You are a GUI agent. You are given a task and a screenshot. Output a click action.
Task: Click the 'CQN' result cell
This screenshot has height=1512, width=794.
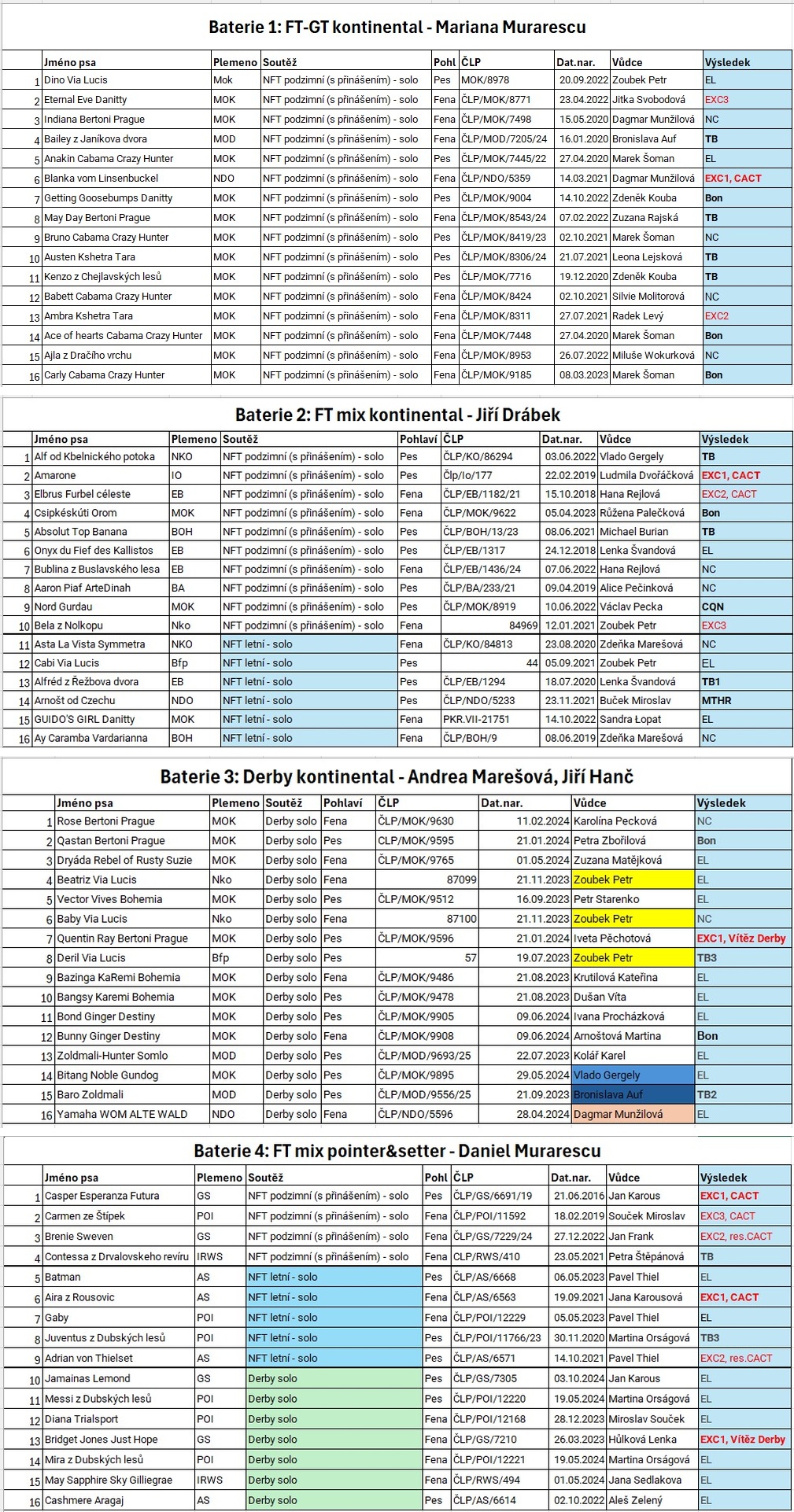(x=745, y=607)
